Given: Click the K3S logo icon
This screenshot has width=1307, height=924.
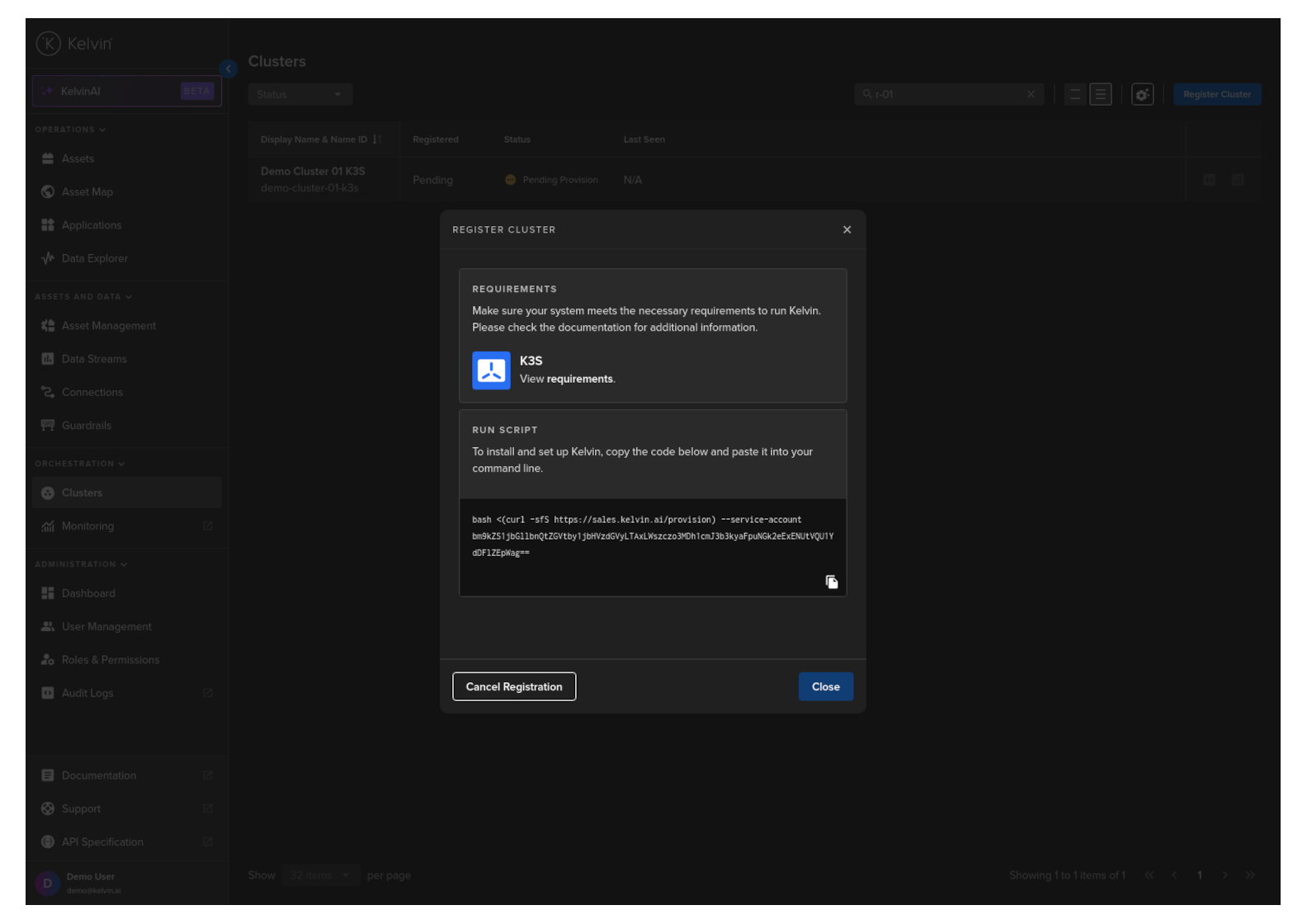Looking at the screenshot, I should [x=491, y=370].
